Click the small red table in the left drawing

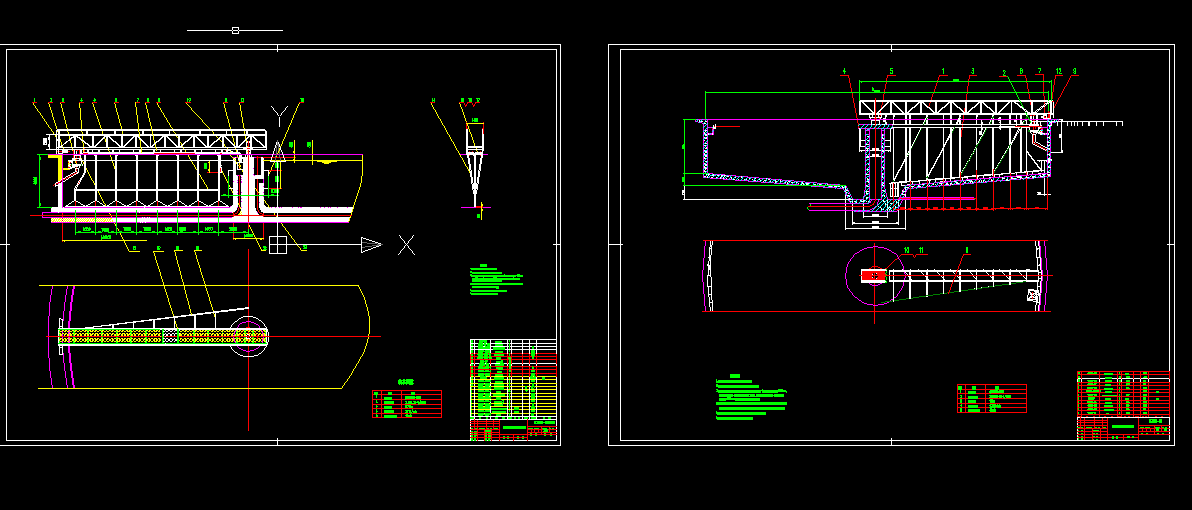(407, 404)
